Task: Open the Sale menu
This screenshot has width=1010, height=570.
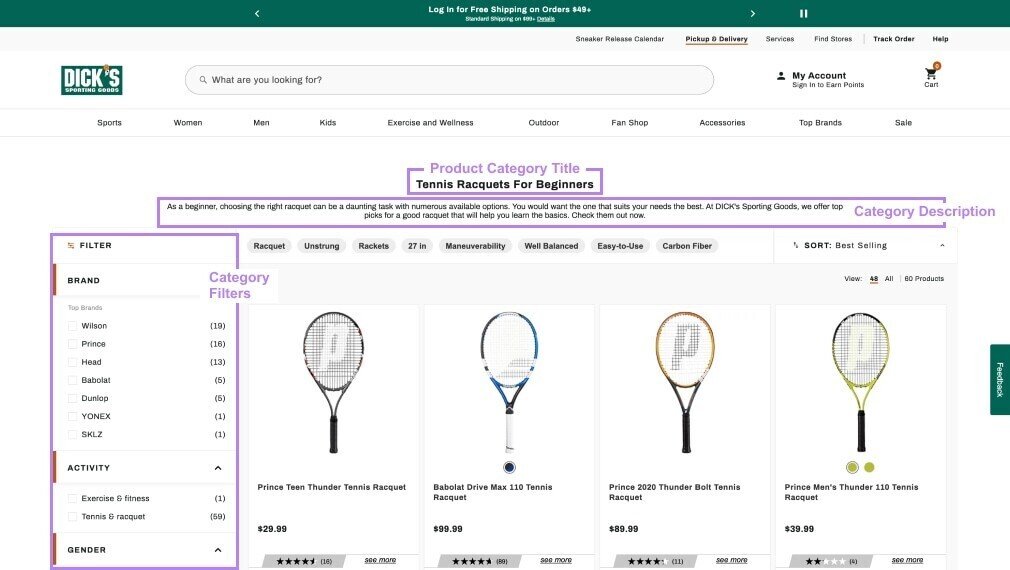Action: pos(903,122)
